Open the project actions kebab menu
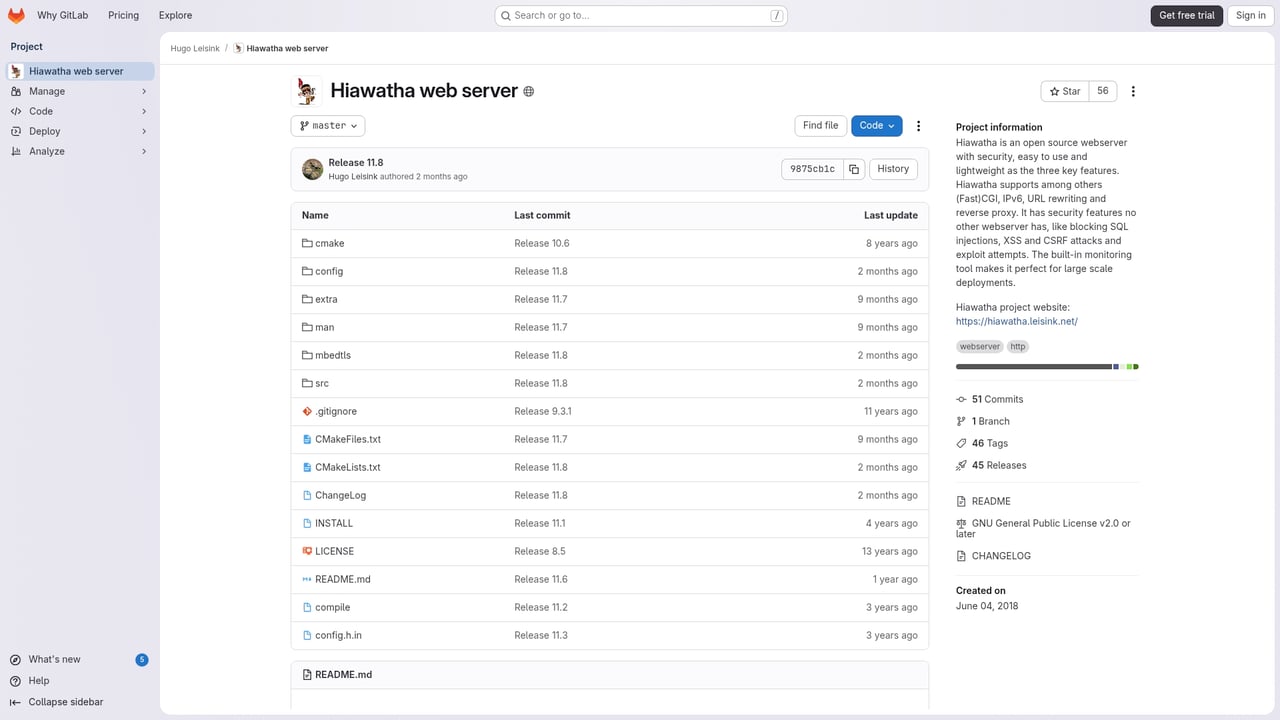The height and width of the screenshot is (720, 1280). 1133,91
